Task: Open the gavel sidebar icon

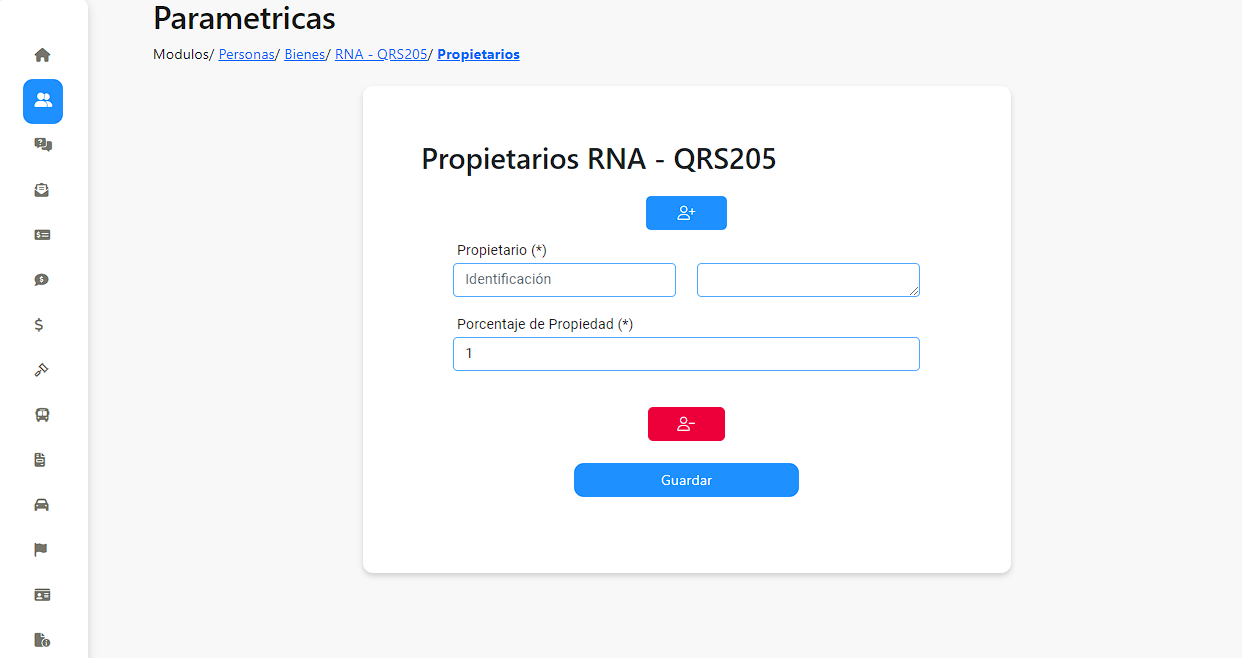Action: click(42, 370)
